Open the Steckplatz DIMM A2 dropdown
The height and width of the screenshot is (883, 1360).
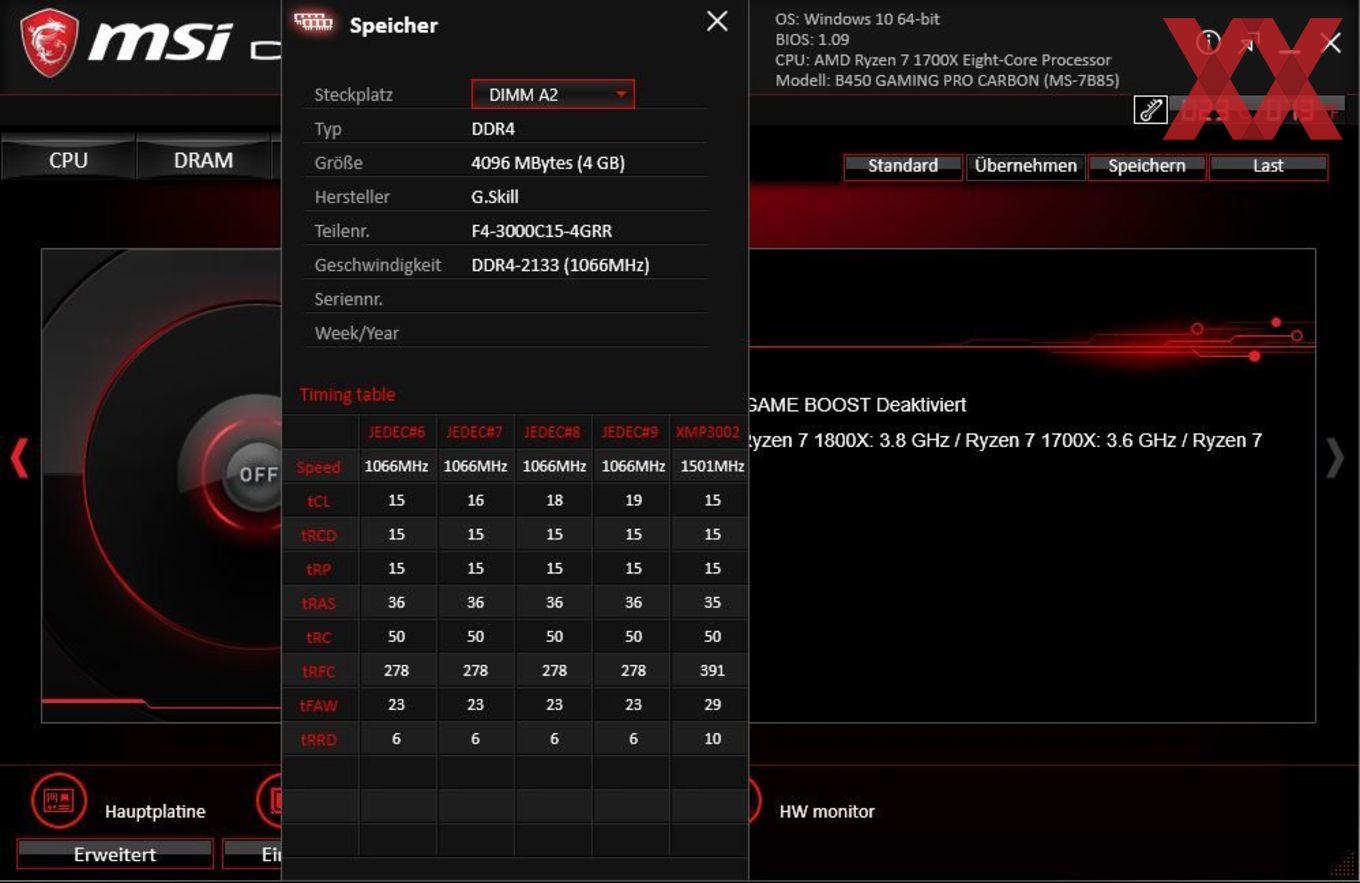click(x=553, y=95)
